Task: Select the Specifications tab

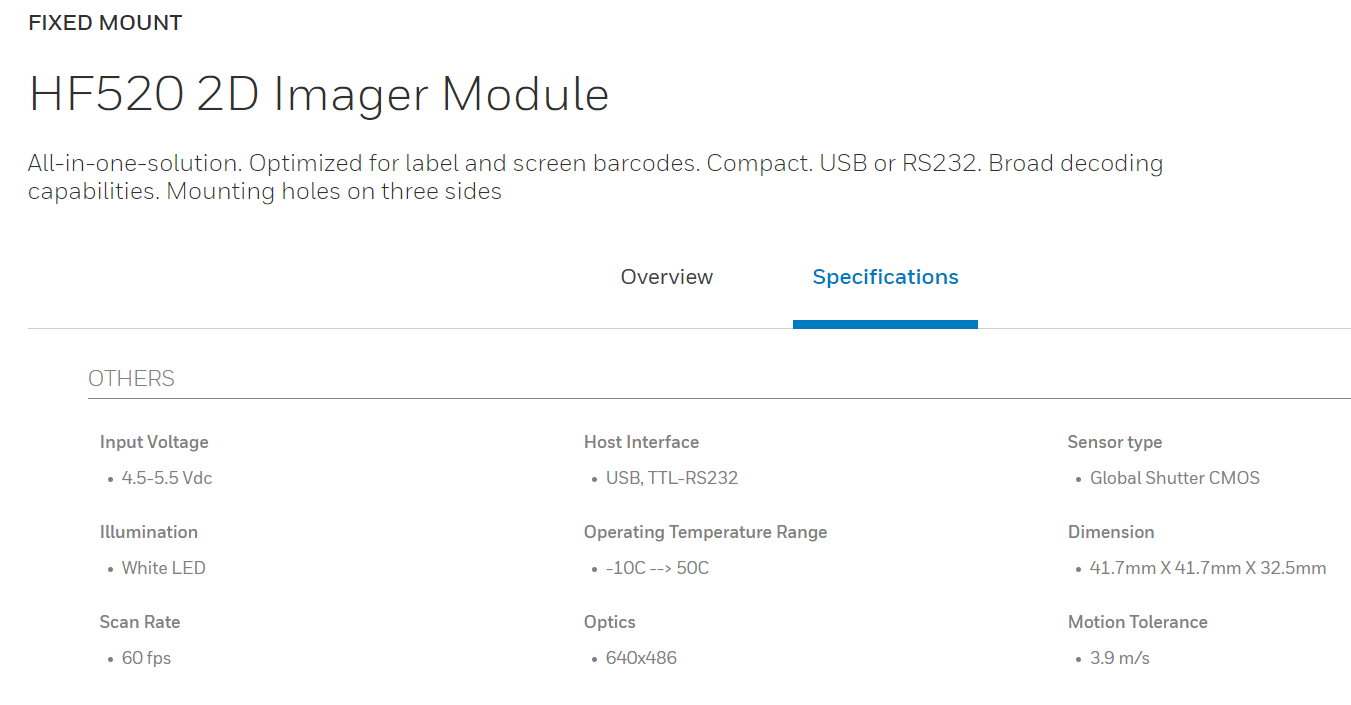Action: pyautogui.click(x=885, y=277)
